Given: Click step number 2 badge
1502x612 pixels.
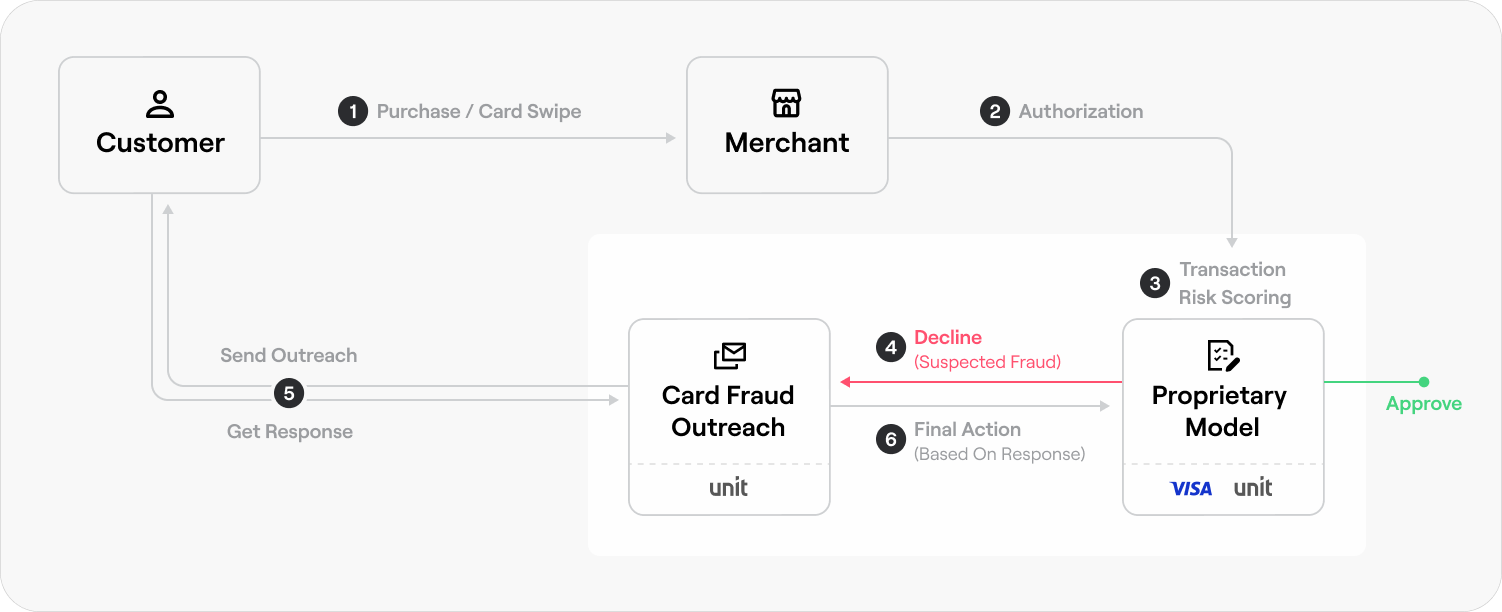Looking at the screenshot, I should pos(994,111).
